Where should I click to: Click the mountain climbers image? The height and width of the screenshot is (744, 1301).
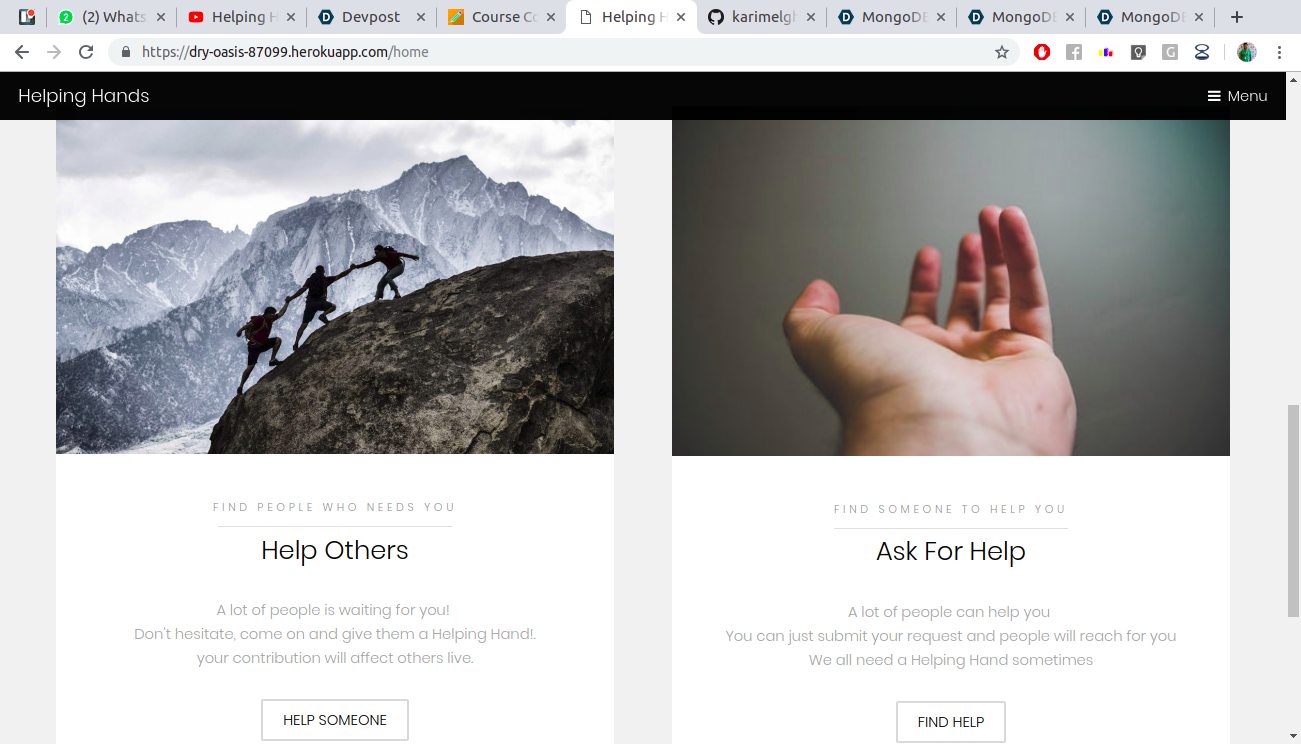[335, 287]
